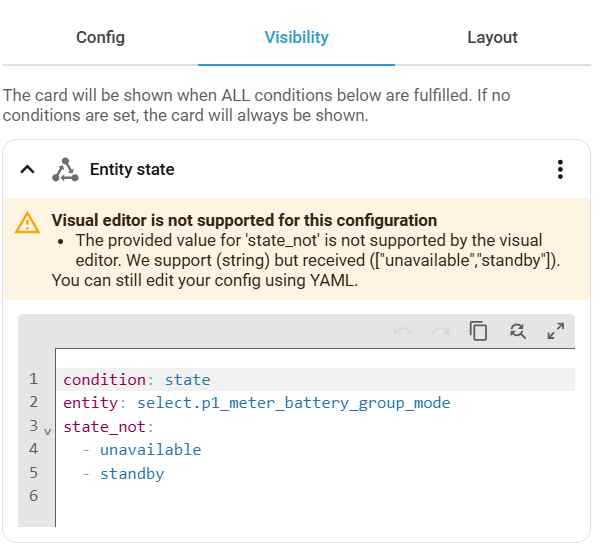Expand YAML editor to fullscreen
604x549 pixels.
pyautogui.click(x=556, y=331)
